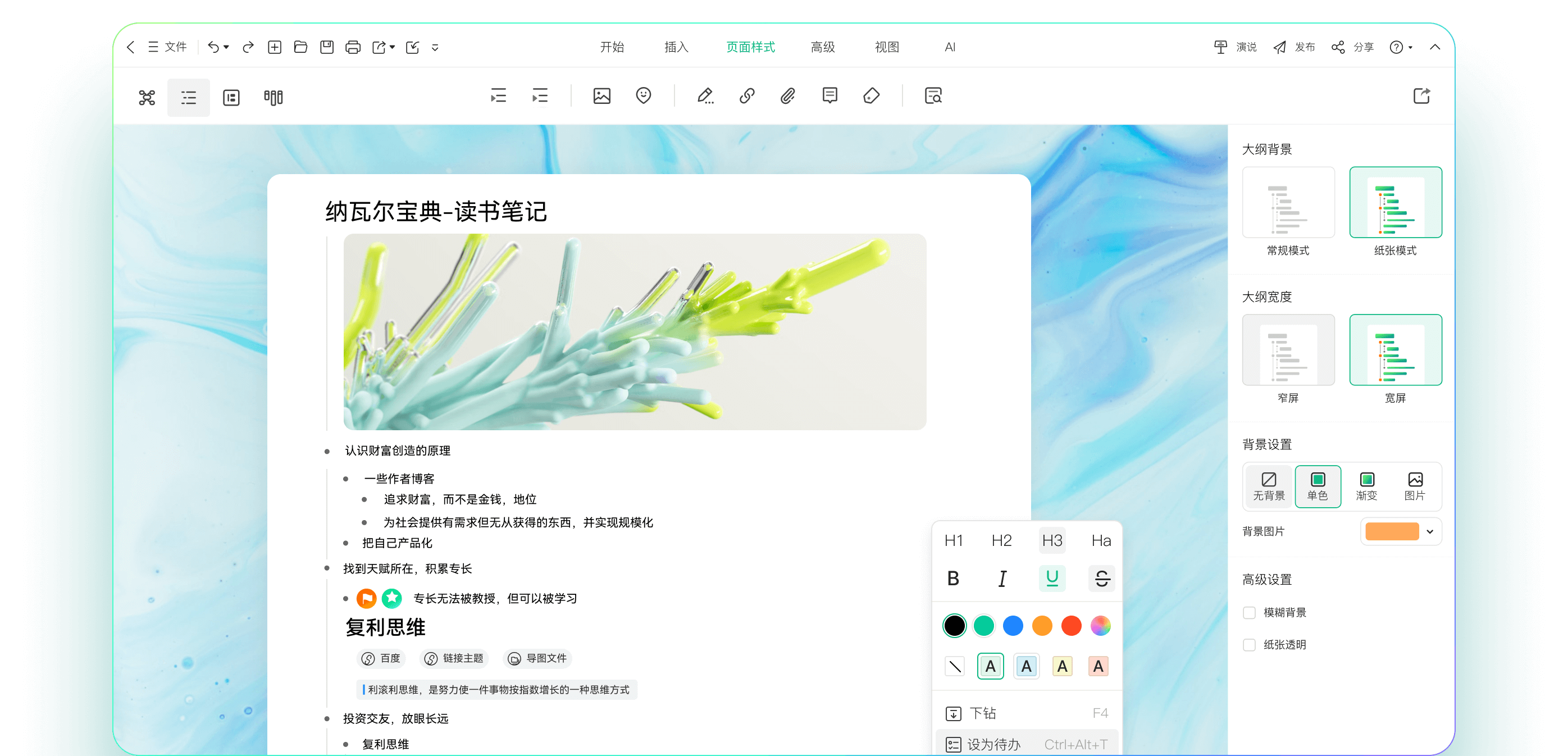Switch to the 页面样式 tab
The image size is (1568, 756).
point(750,47)
